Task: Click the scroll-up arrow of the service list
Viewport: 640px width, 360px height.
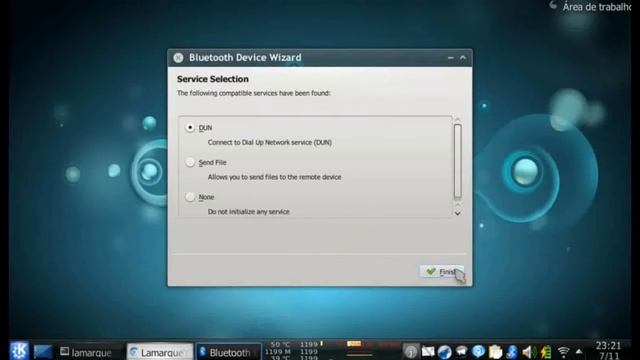Action: (x=458, y=120)
